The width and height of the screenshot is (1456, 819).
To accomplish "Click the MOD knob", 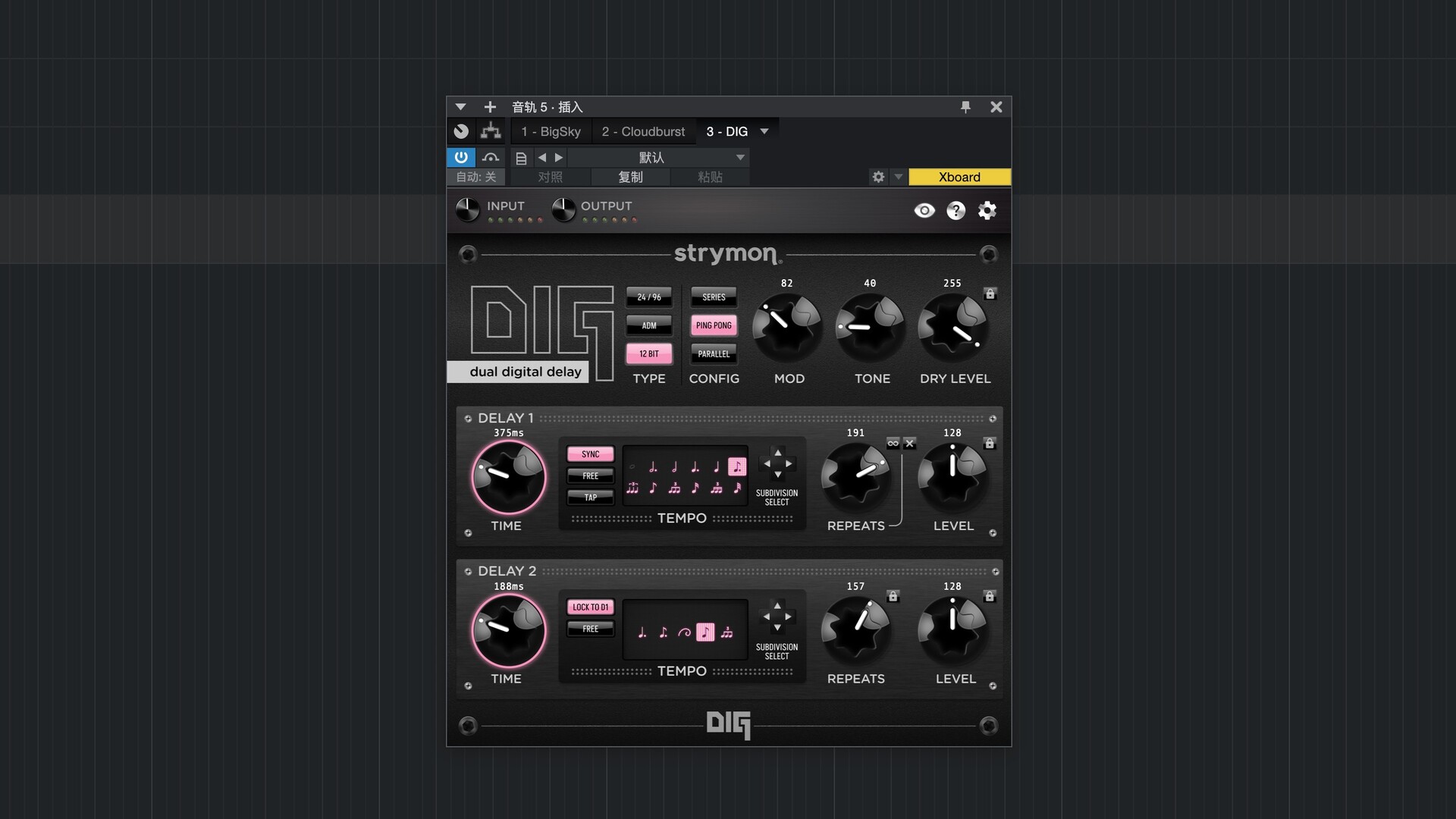I will [x=786, y=328].
